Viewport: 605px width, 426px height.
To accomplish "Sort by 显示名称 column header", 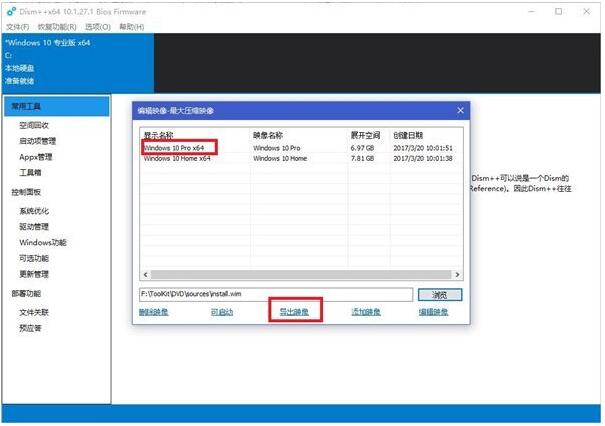I will tap(158, 135).
